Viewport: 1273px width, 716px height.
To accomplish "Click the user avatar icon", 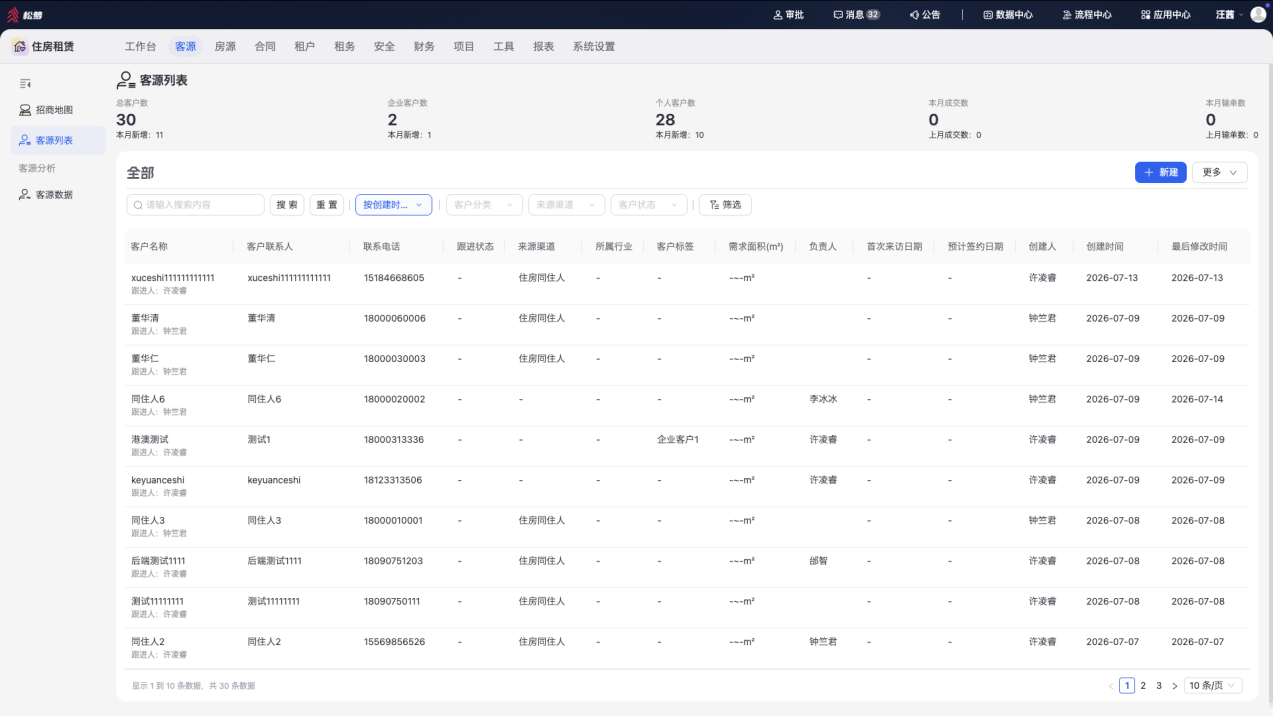I will tap(1258, 15).
